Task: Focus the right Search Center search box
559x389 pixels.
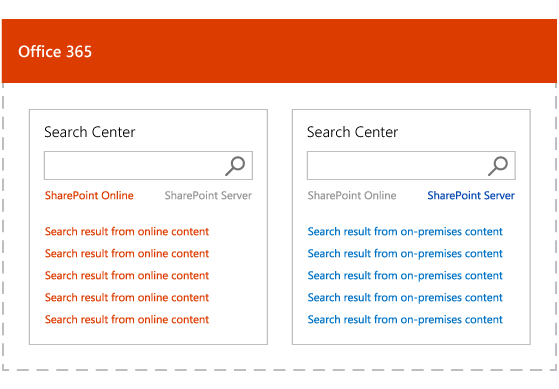Action: coord(411,165)
